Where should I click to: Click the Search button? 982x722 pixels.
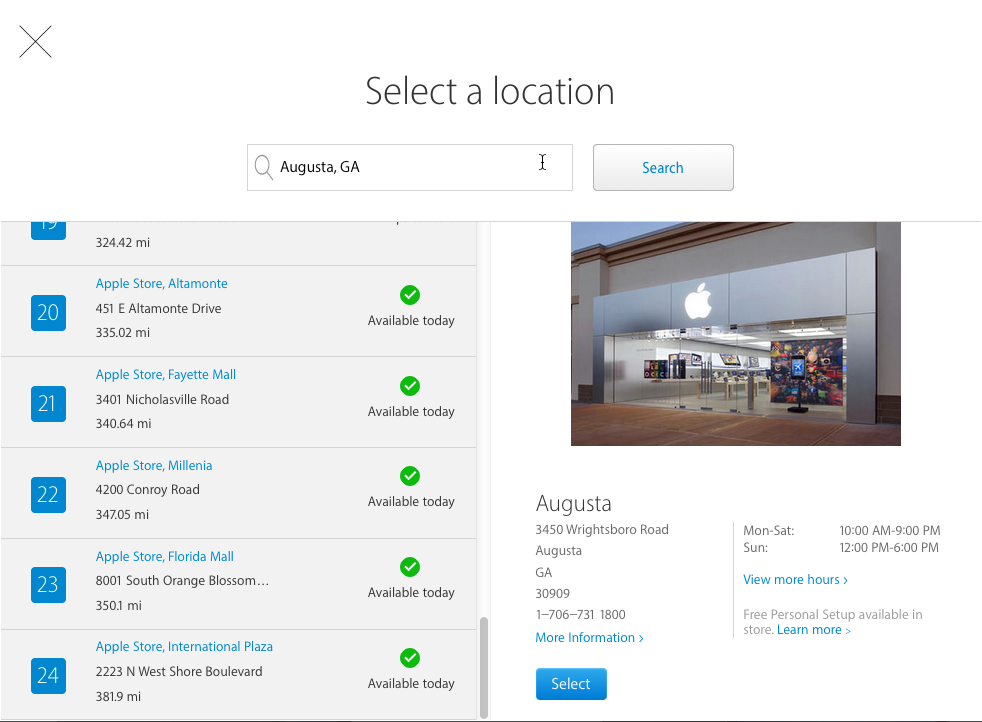click(x=663, y=167)
